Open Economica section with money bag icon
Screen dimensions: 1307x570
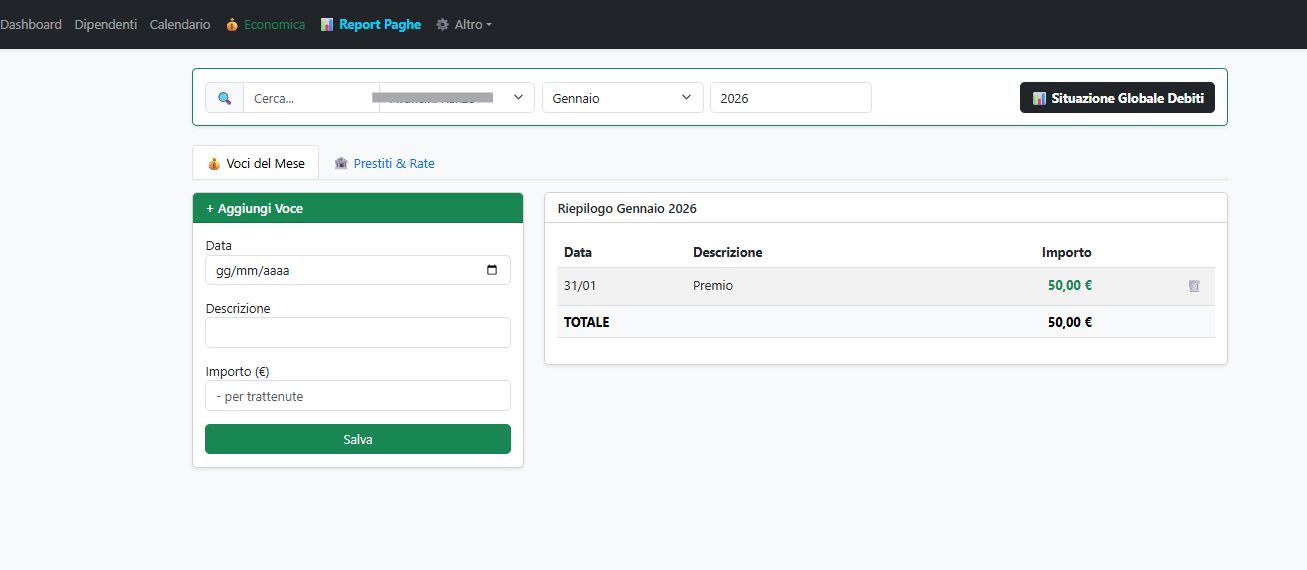pos(265,24)
